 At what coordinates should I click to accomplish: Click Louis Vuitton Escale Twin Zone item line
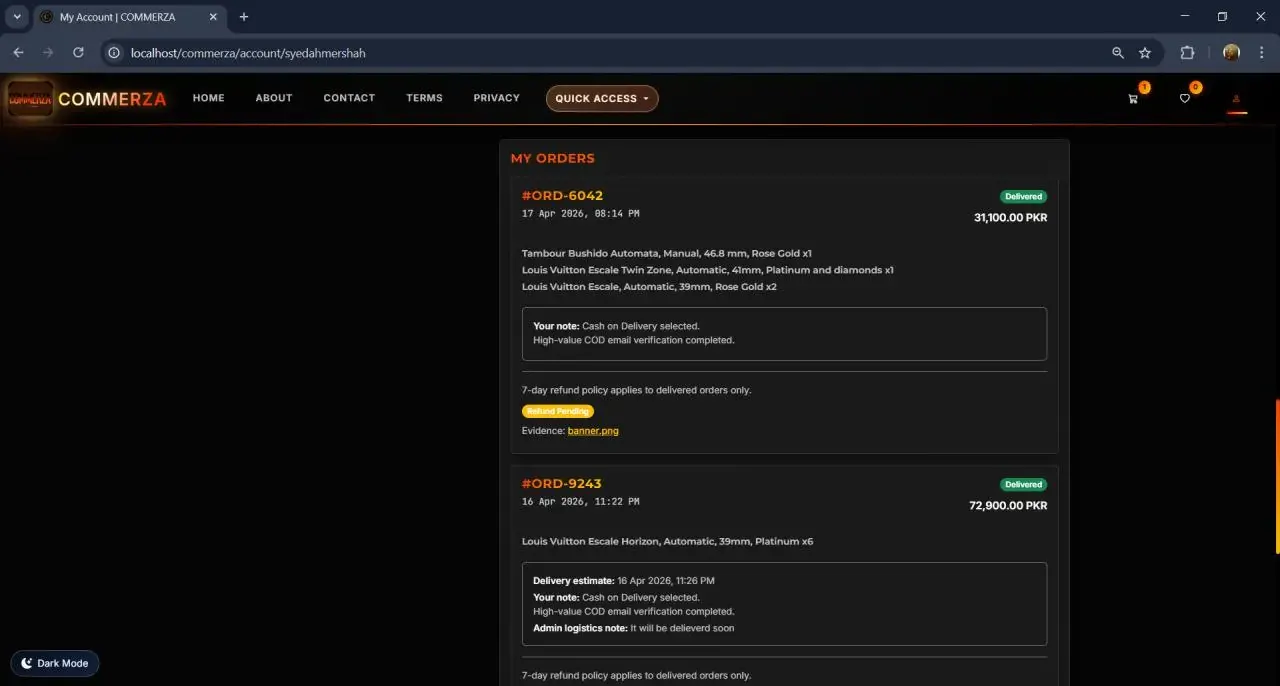[x=708, y=270]
